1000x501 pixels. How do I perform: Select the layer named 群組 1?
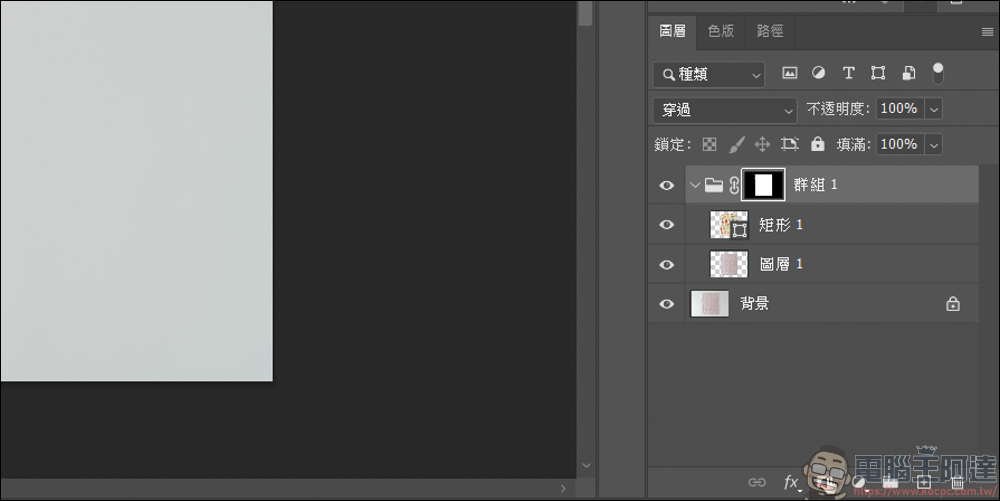(815, 185)
